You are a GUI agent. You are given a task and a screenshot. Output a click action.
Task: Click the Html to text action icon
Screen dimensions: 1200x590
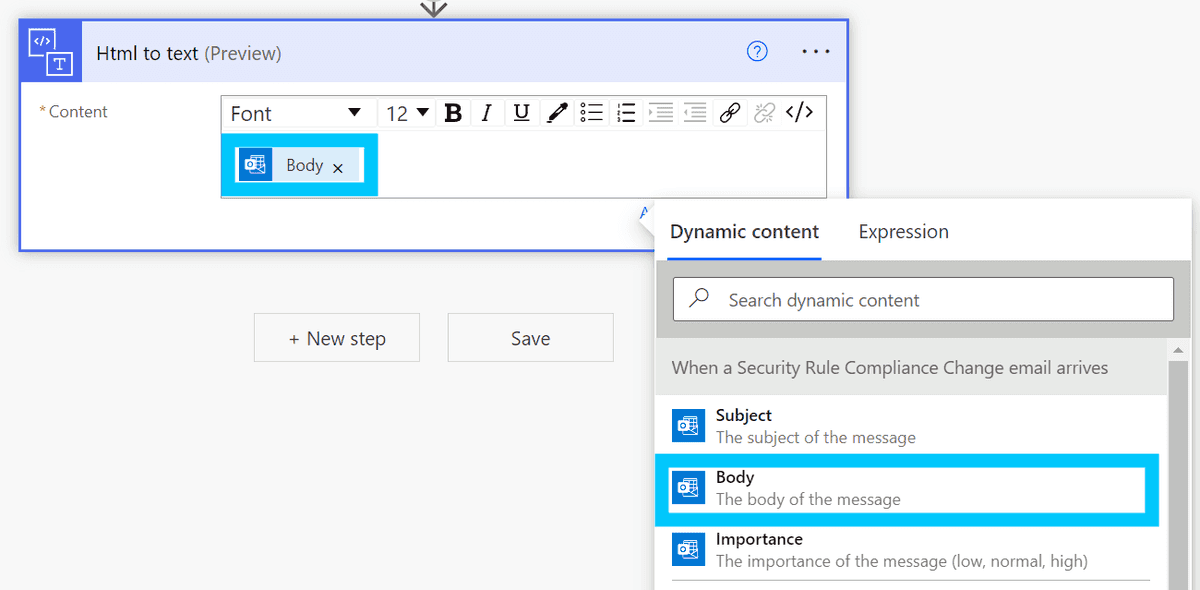pos(52,52)
